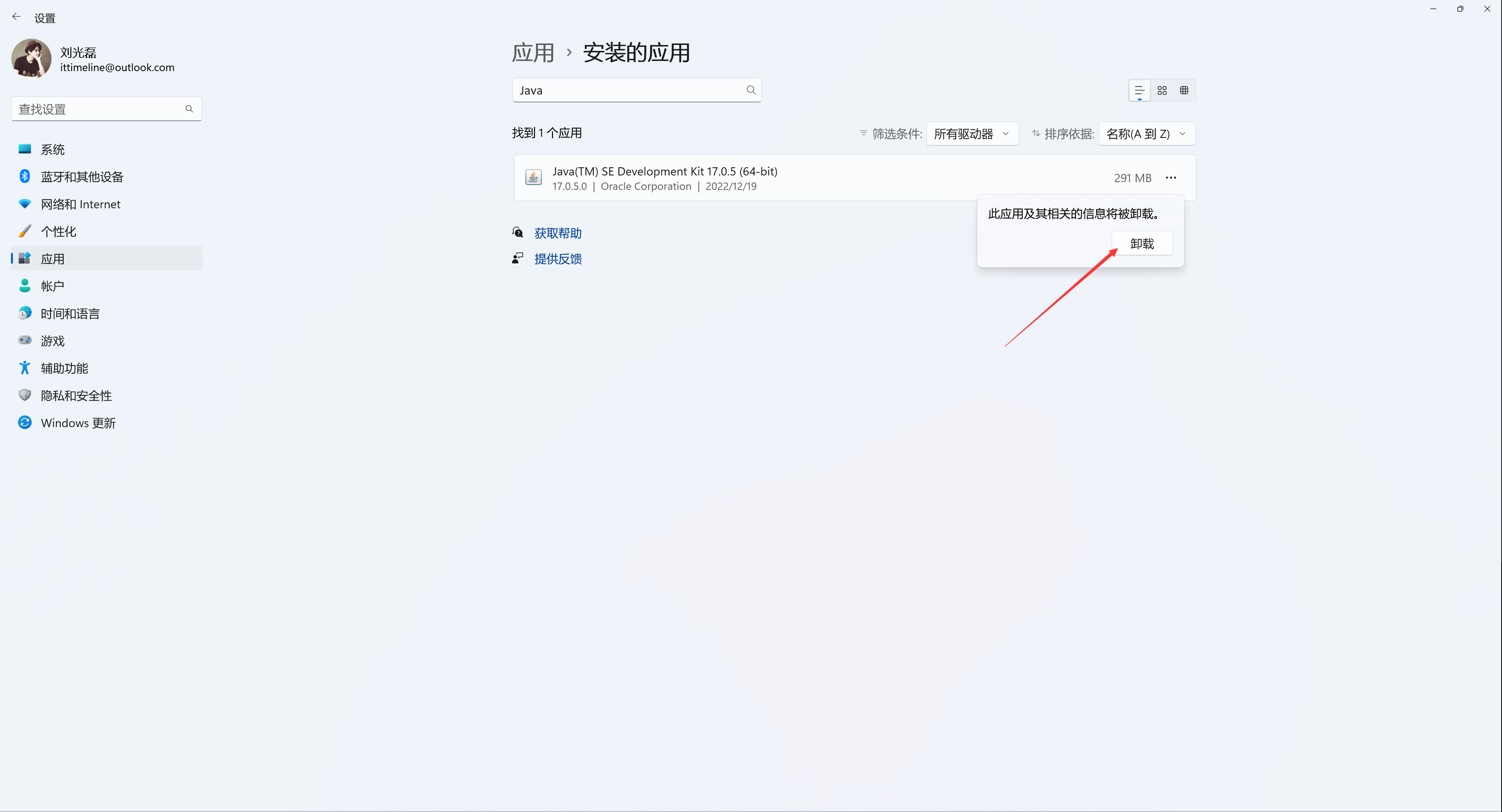Screen dimensions: 1502x812
Task: Open 网络和 Internet settings category
Action: 106,204
